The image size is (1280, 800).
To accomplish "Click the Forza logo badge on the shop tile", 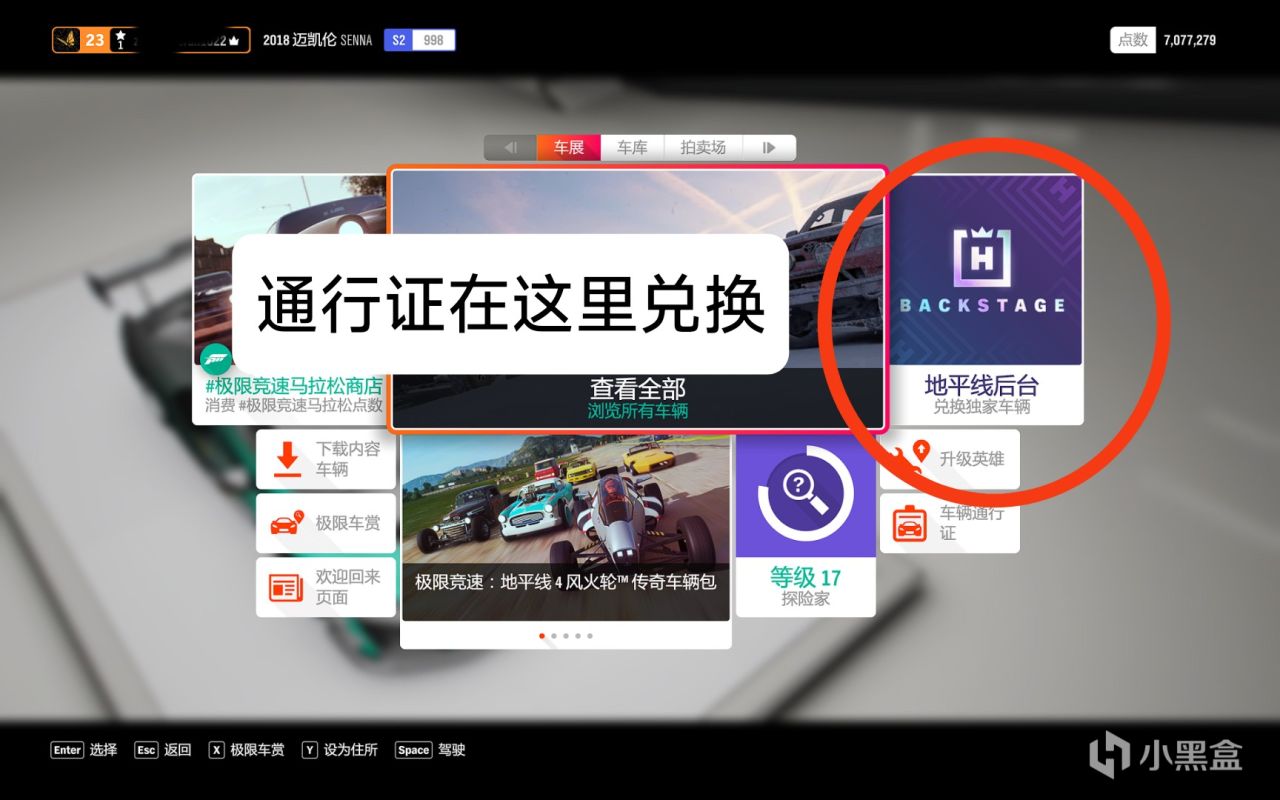I will [x=216, y=360].
